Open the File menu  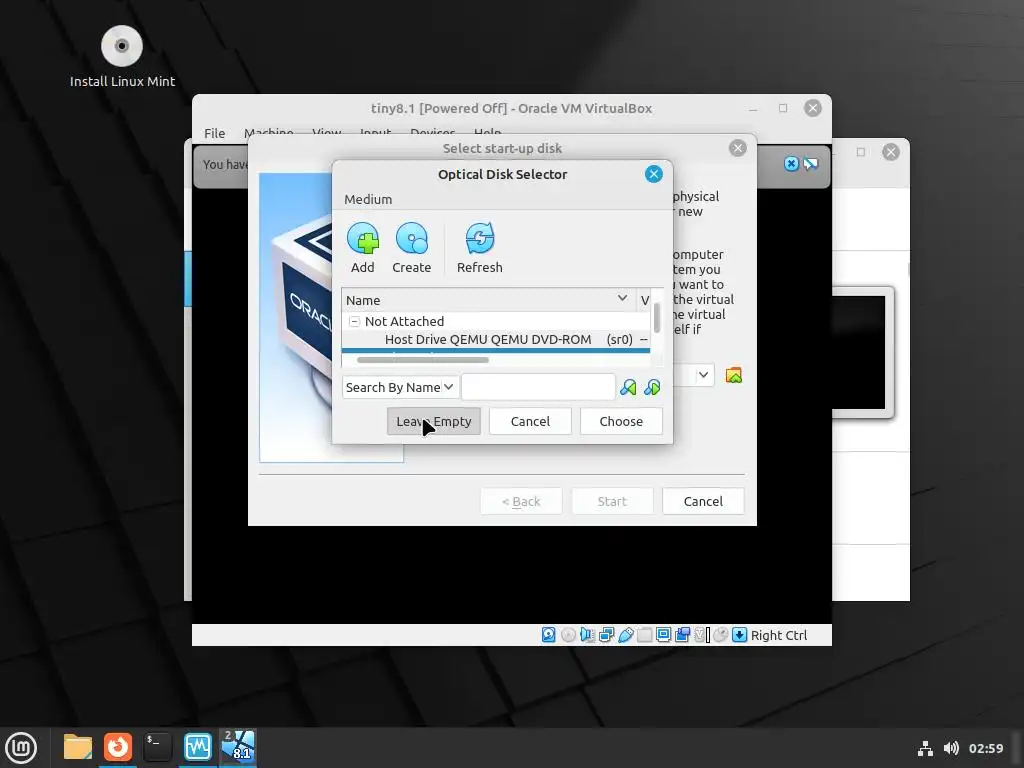[x=214, y=133]
